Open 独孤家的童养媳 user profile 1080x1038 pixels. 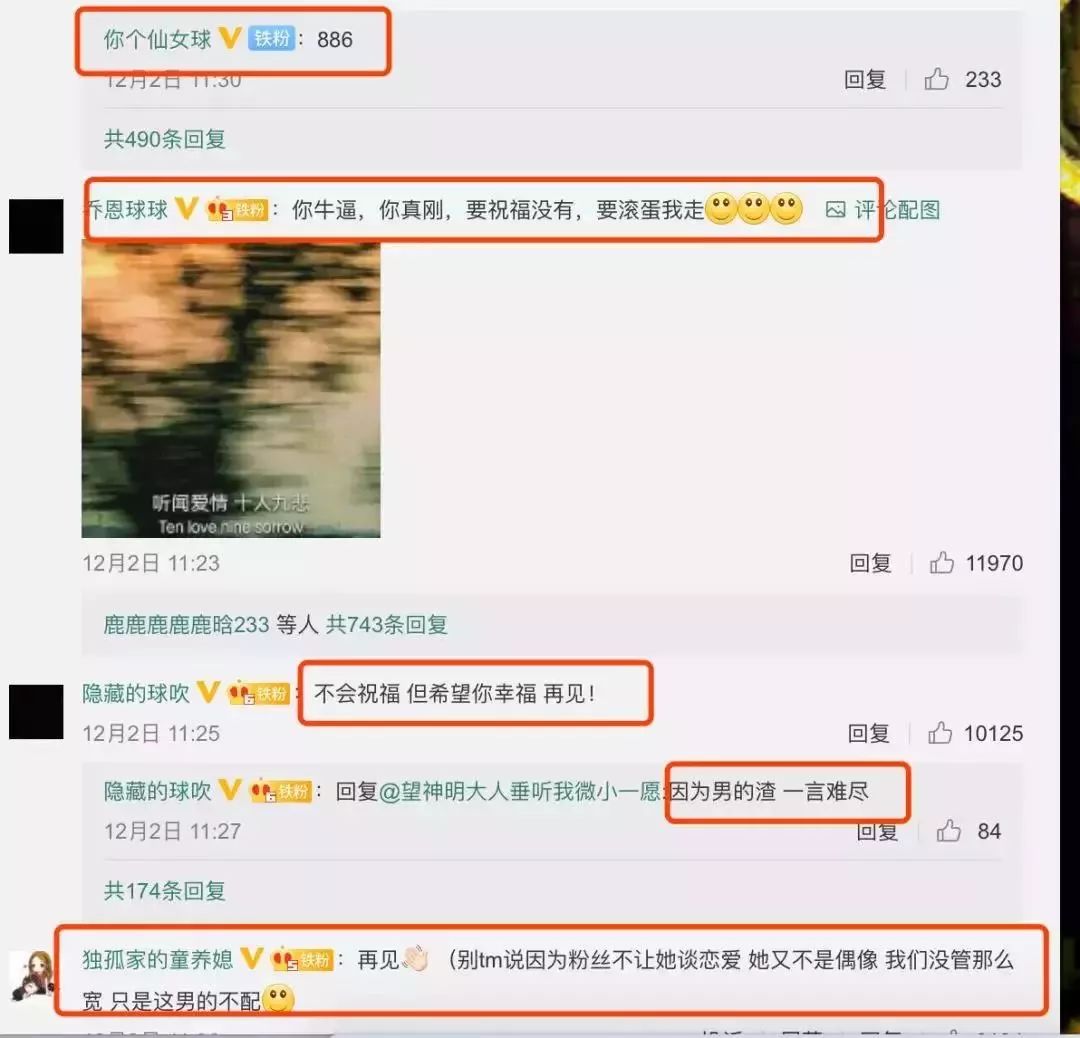click(x=158, y=959)
